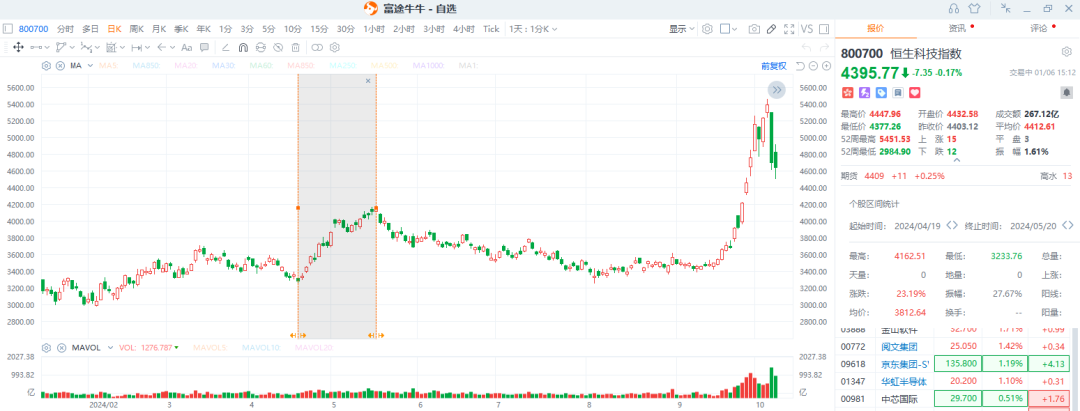Select the crosshair move cursor tool
Viewport: 1080px width, 411px height.
18,48
